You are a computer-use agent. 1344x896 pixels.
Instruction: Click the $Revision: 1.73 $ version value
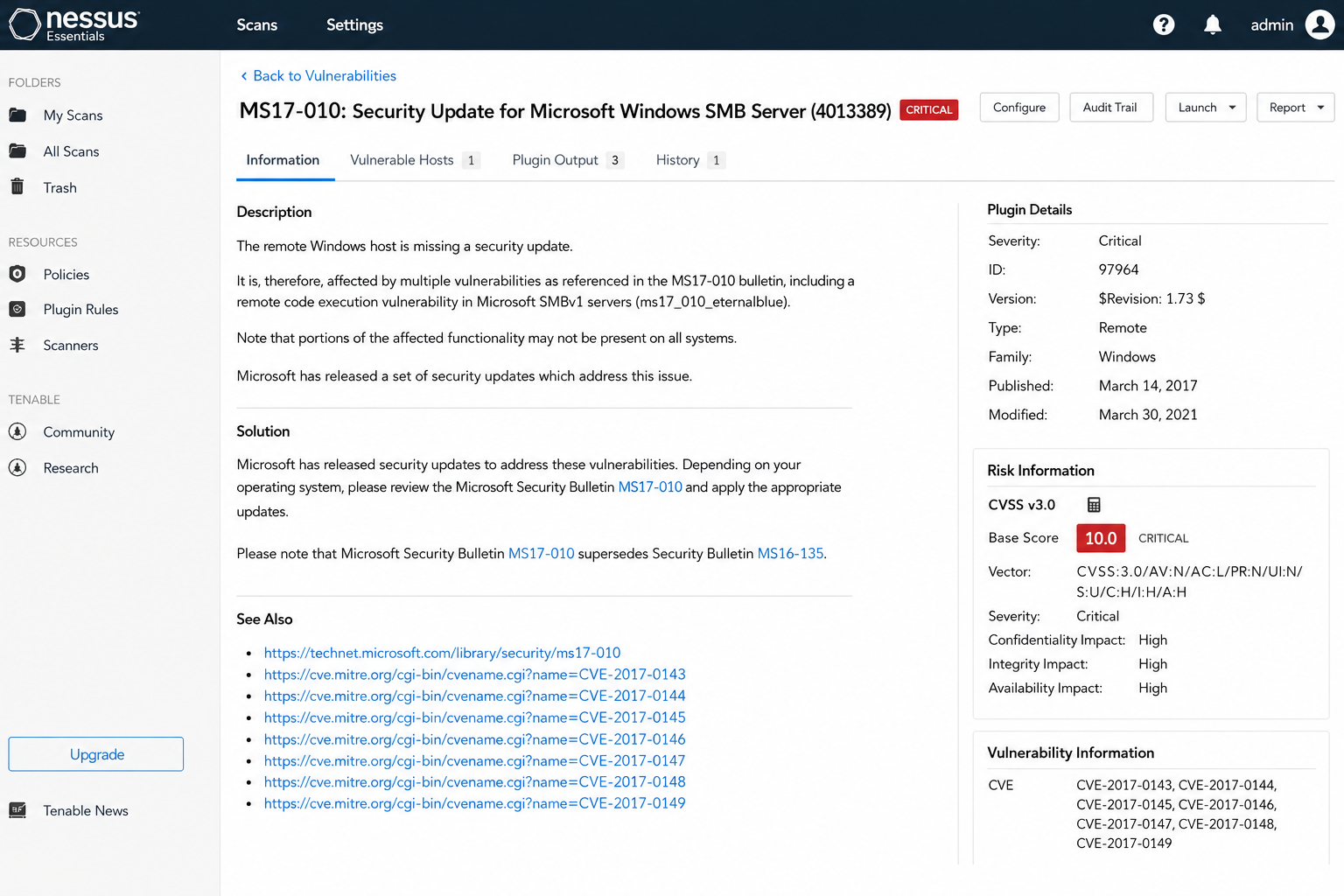point(1151,298)
